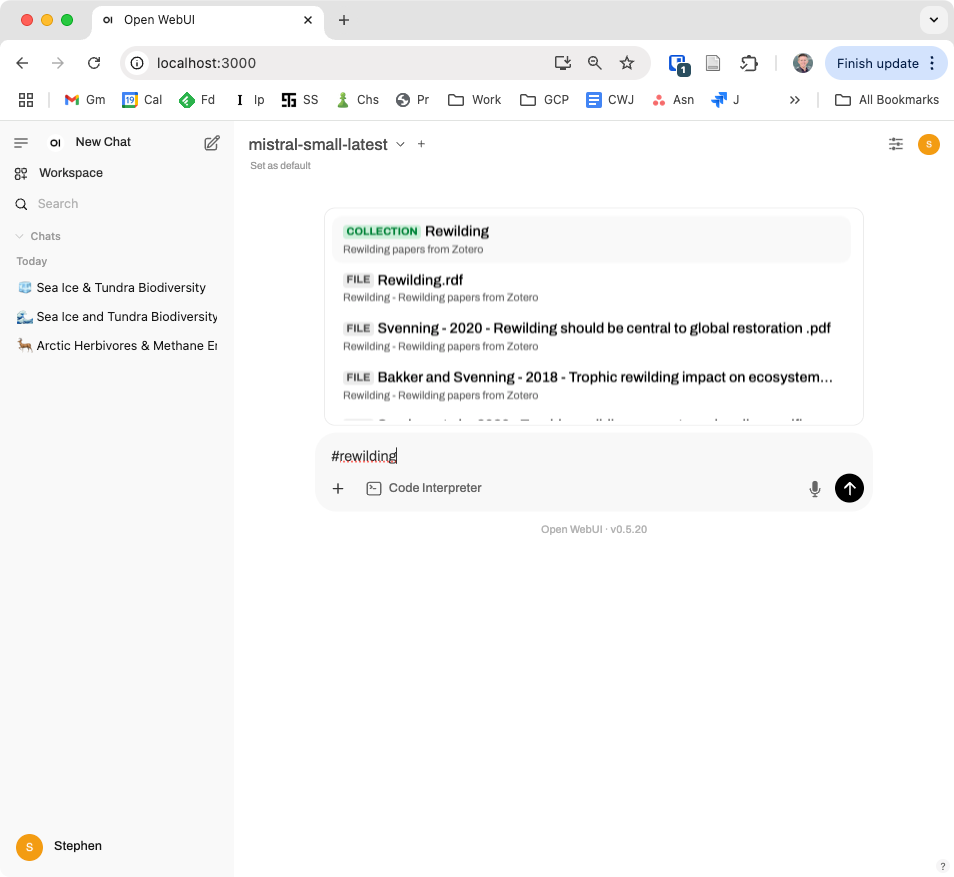Open Search from the sidebar
The image size is (954, 877).
[57, 203]
